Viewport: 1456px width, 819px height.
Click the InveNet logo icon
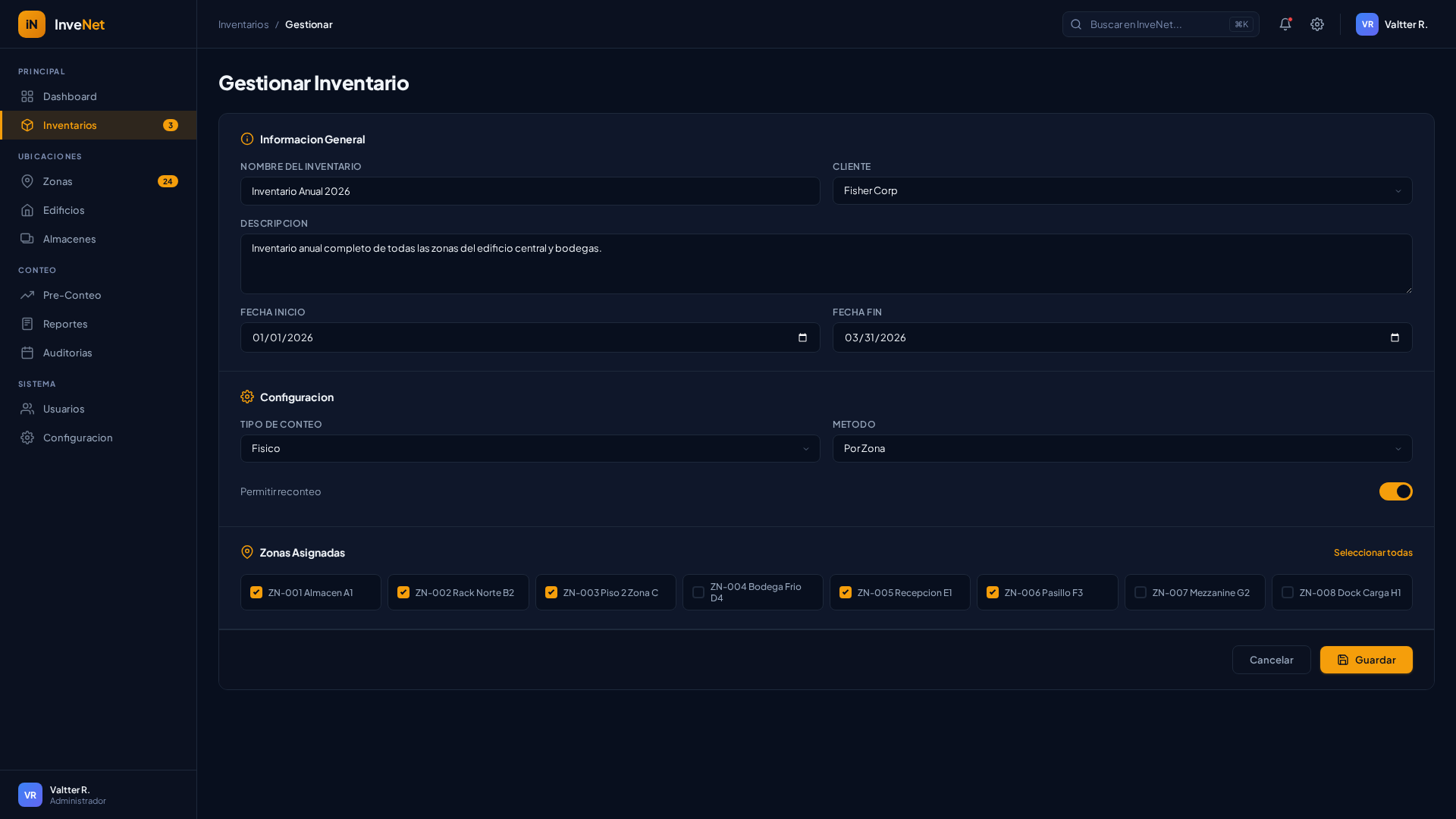pos(32,24)
